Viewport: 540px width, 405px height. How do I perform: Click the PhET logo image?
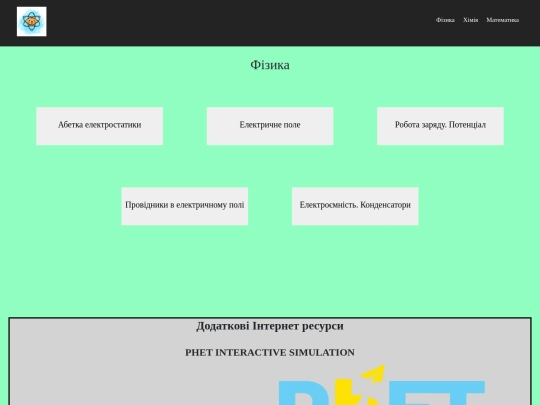coord(382,385)
